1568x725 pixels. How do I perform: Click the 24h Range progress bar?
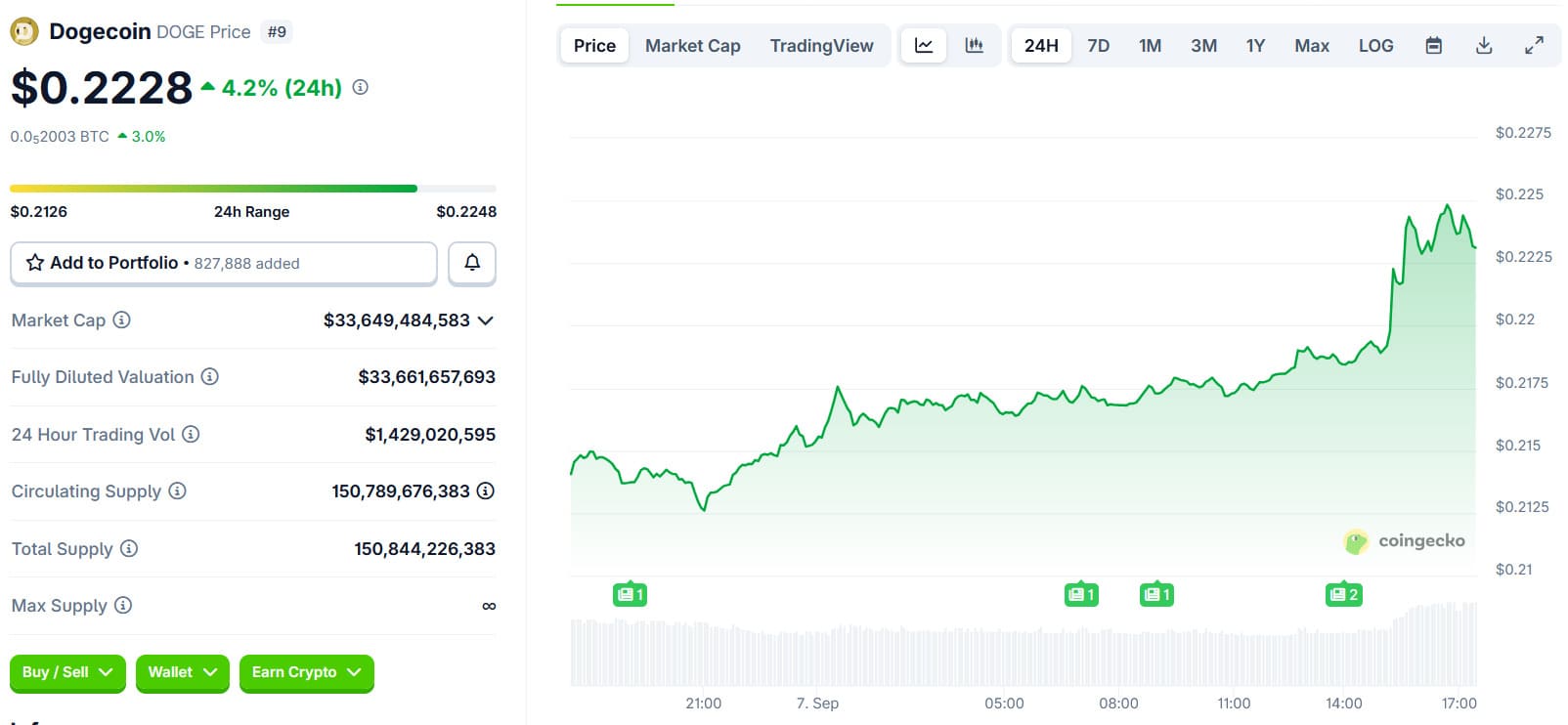[x=253, y=189]
